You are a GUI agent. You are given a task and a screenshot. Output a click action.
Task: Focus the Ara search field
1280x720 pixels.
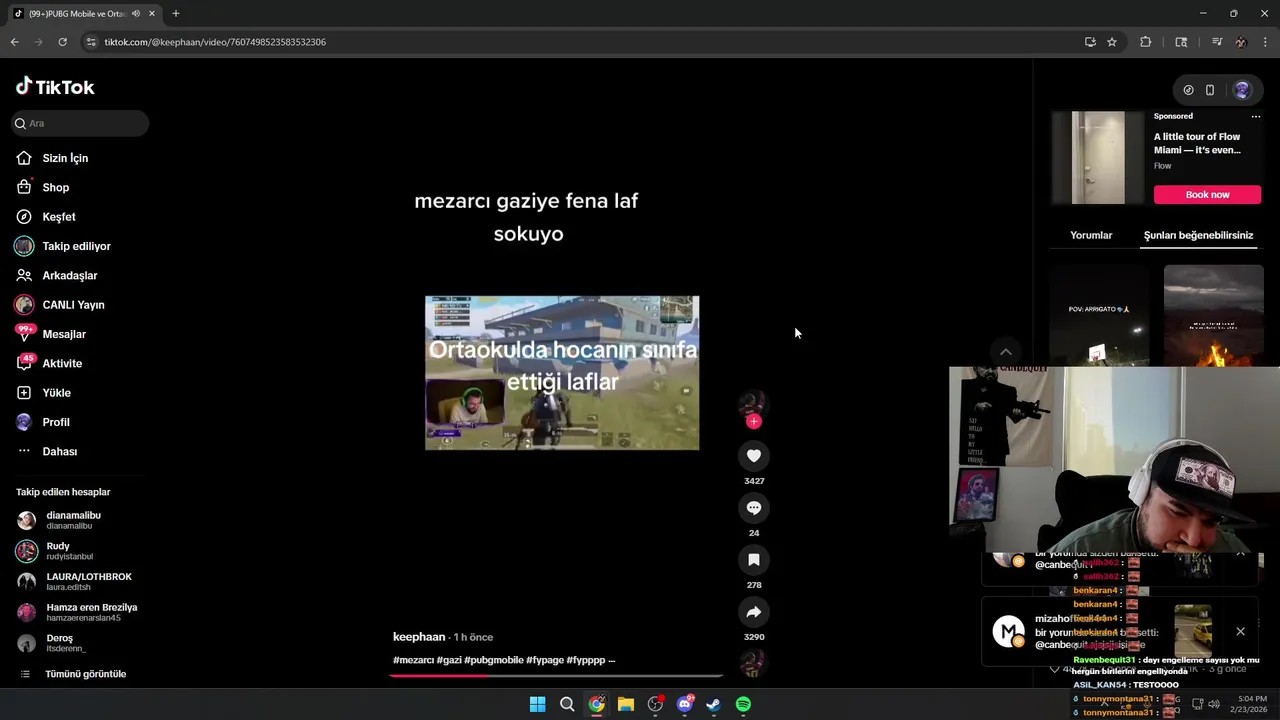click(79, 123)
